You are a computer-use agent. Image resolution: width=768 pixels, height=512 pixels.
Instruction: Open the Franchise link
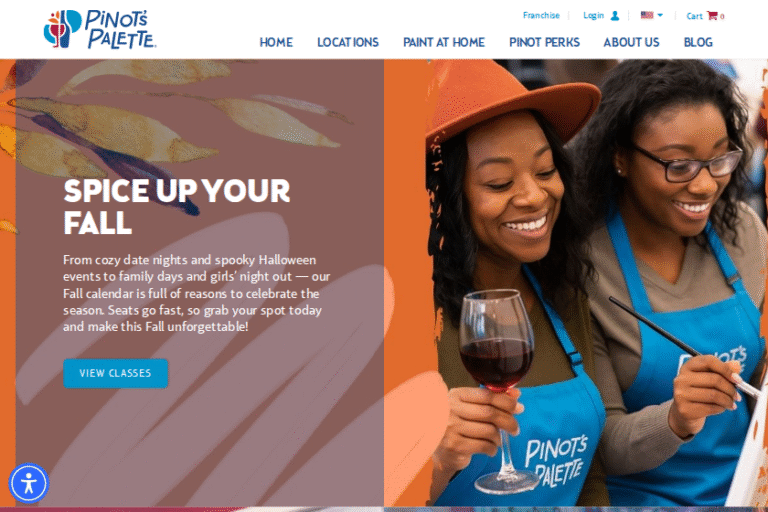[x=541, y=15]
